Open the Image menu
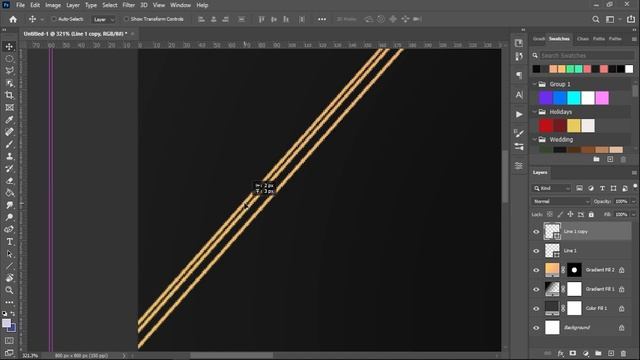The width and height of the screenshot is (640, 360). (53, 5)
